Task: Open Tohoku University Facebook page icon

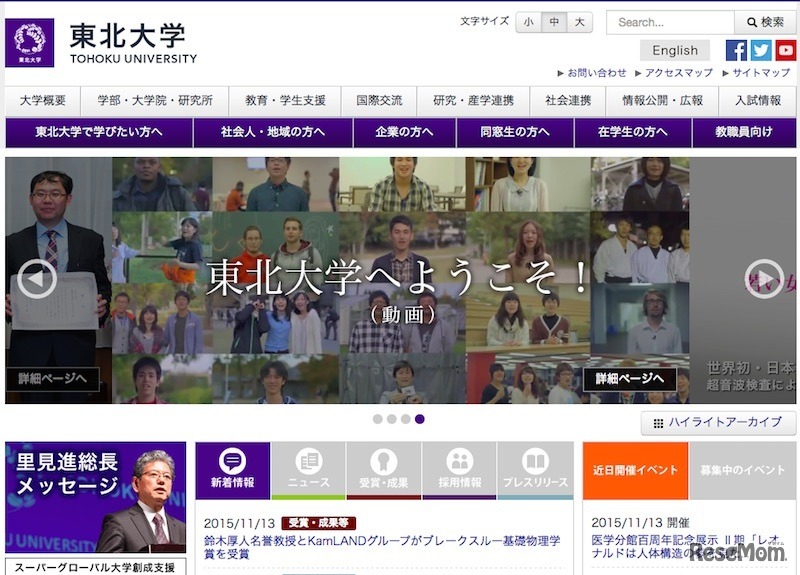Action: [x=736, y=50]
